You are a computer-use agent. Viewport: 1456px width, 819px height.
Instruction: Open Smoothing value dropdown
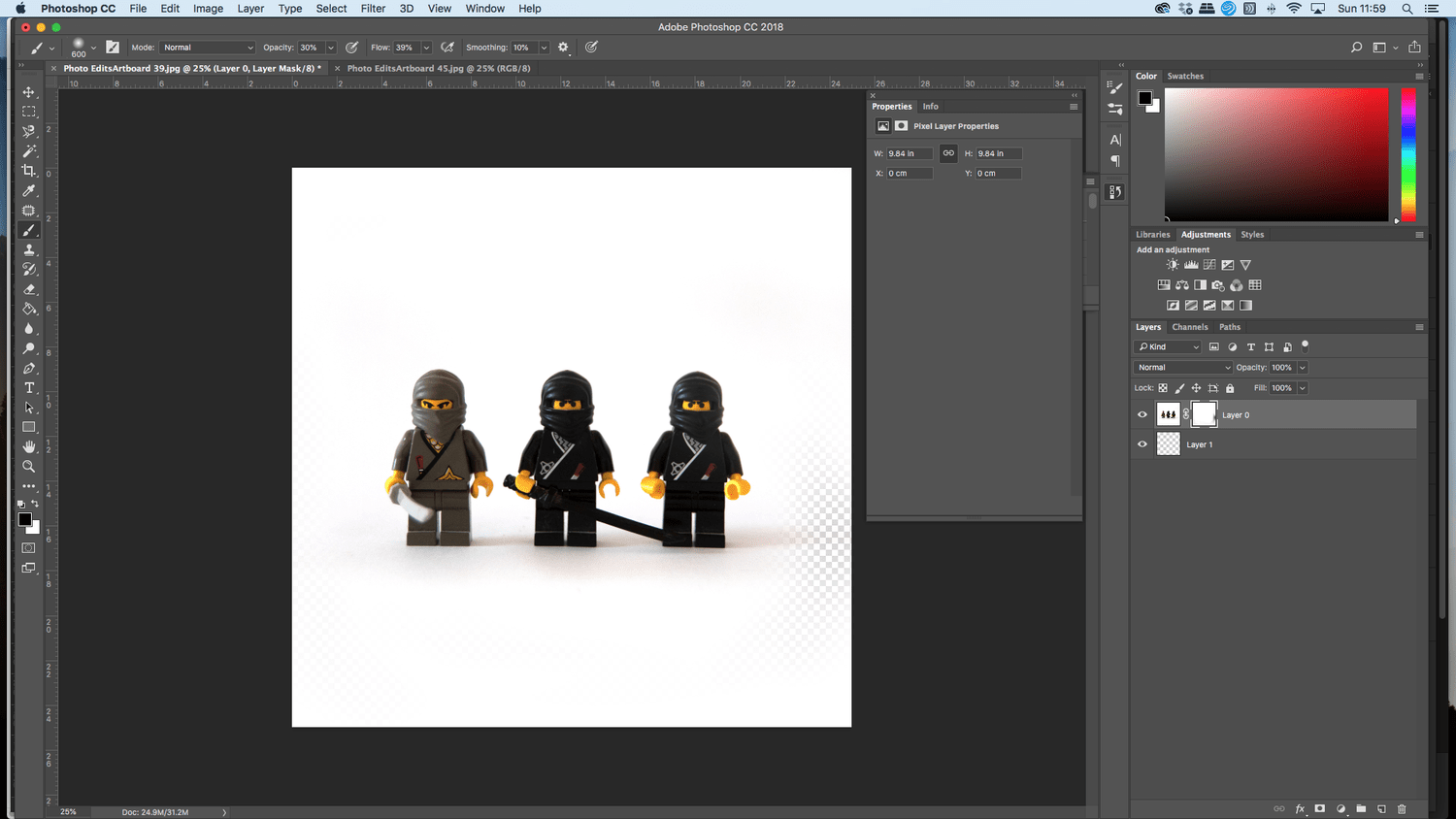coord(545,48)
